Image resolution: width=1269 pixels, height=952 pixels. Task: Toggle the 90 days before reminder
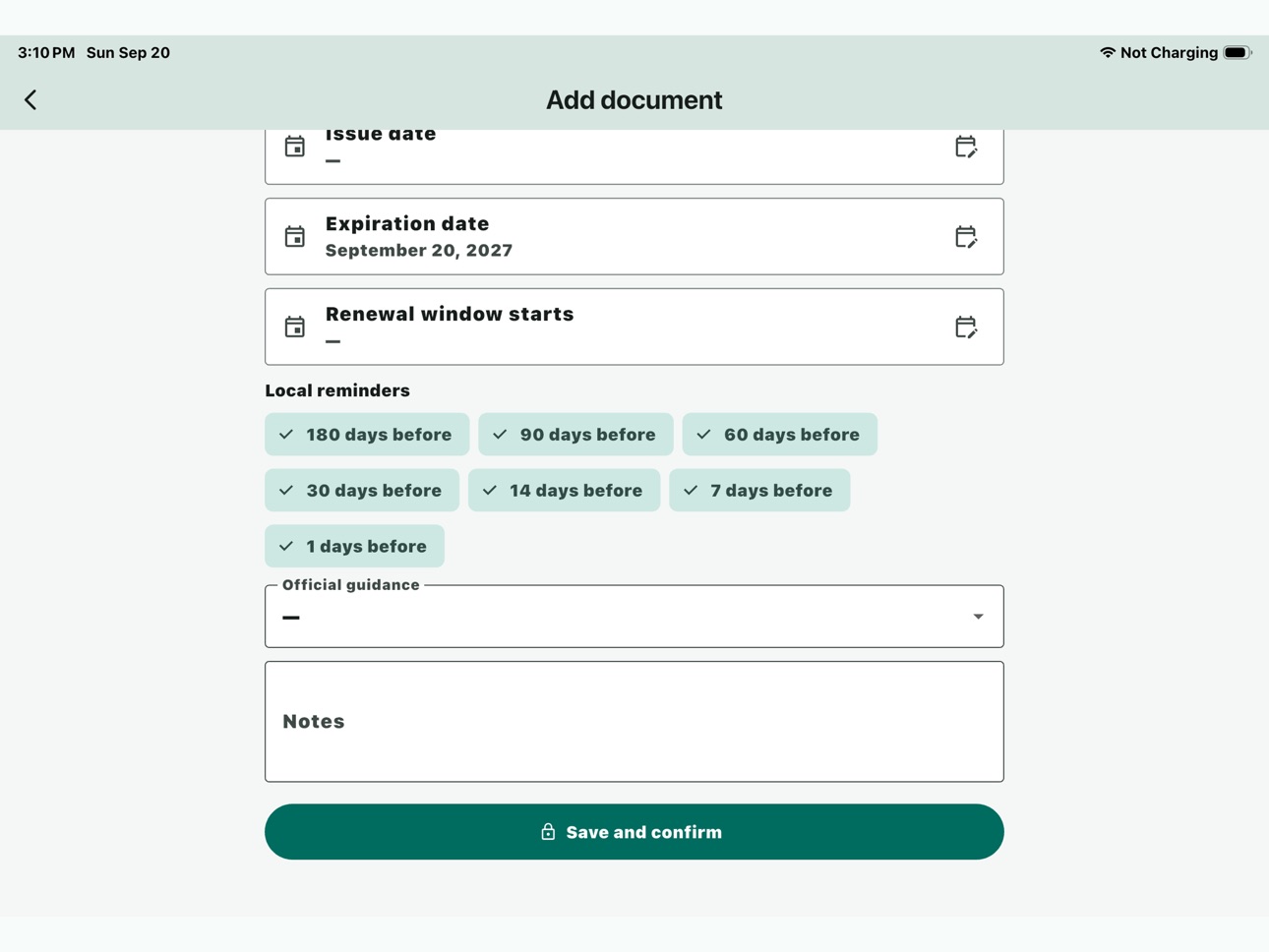coord(575,435)
